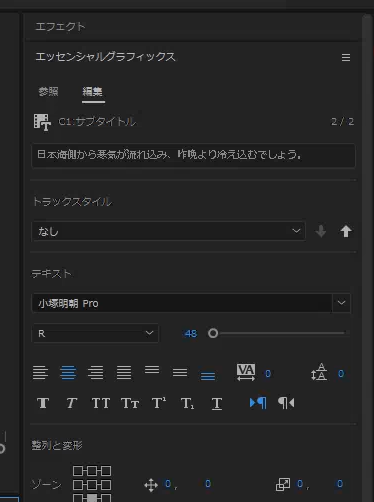This screenshot has height=502, width=374.
Task: Align text to middle vertically
Action: click(x=180, y=372)
